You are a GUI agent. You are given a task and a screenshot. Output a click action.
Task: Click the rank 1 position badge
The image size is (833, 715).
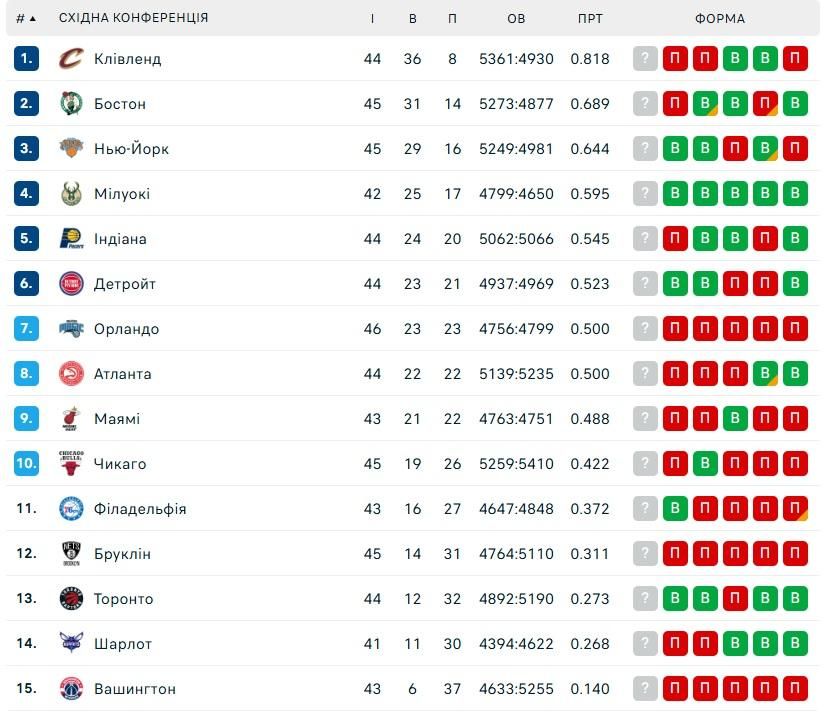click(x=26, y=59)
